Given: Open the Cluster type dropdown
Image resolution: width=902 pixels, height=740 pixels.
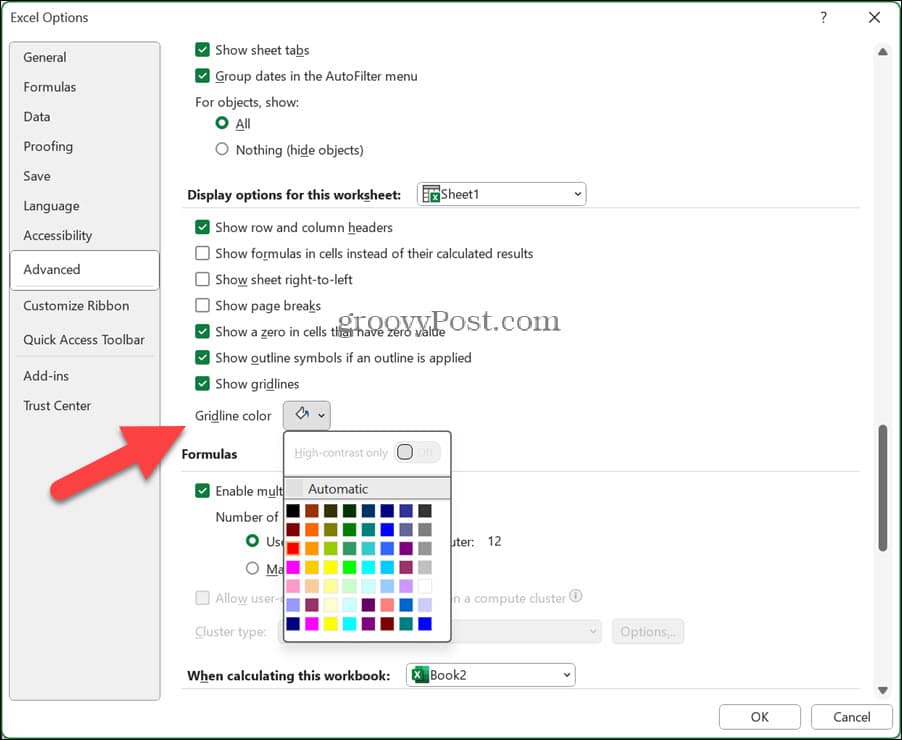Looking at the screenshot, I should pos(440,631).
